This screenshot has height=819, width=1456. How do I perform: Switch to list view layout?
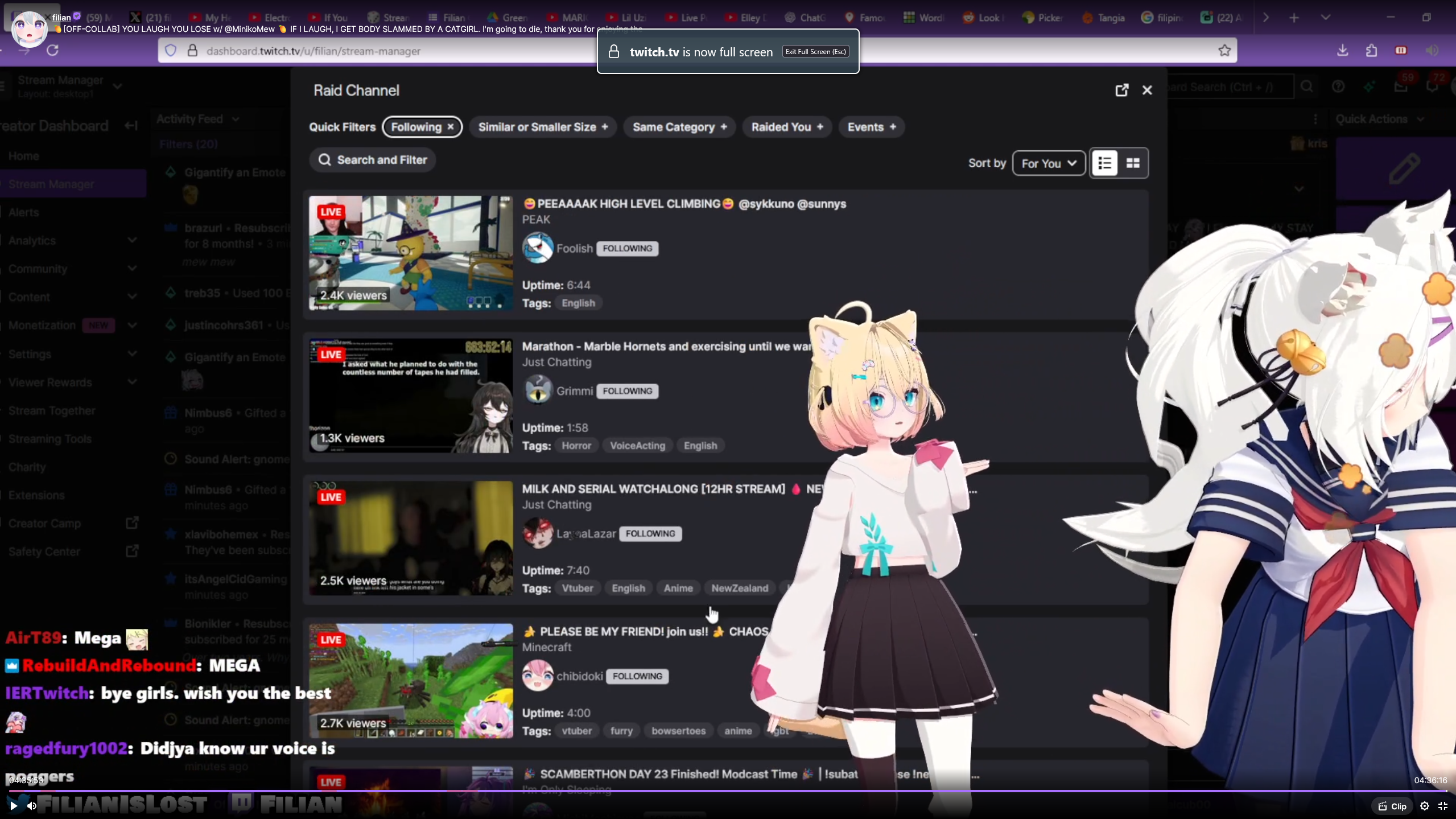(1104, 163)
